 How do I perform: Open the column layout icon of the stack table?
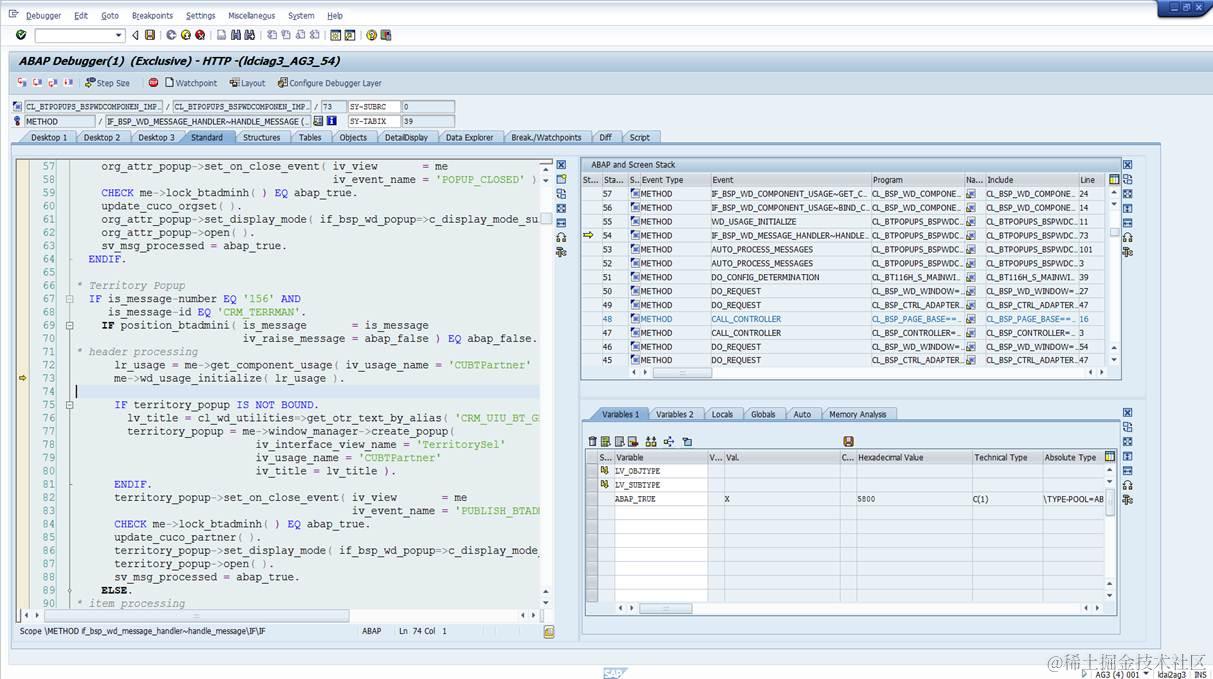[1114, 180]
